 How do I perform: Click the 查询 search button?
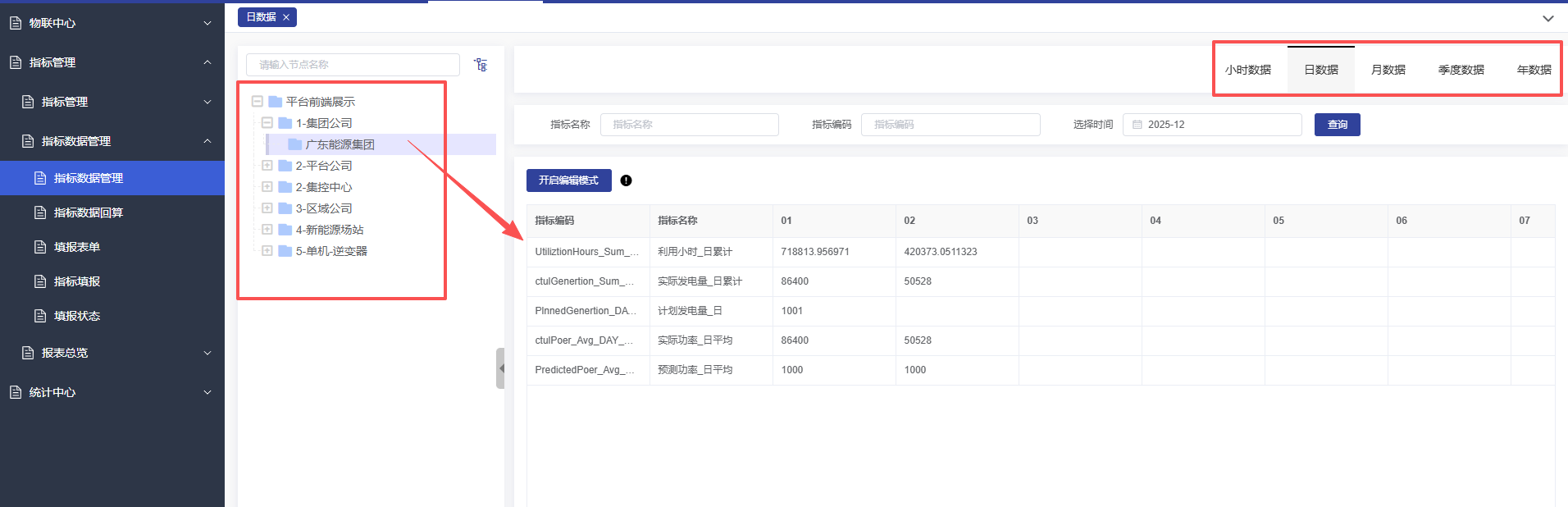point(1337,125)
